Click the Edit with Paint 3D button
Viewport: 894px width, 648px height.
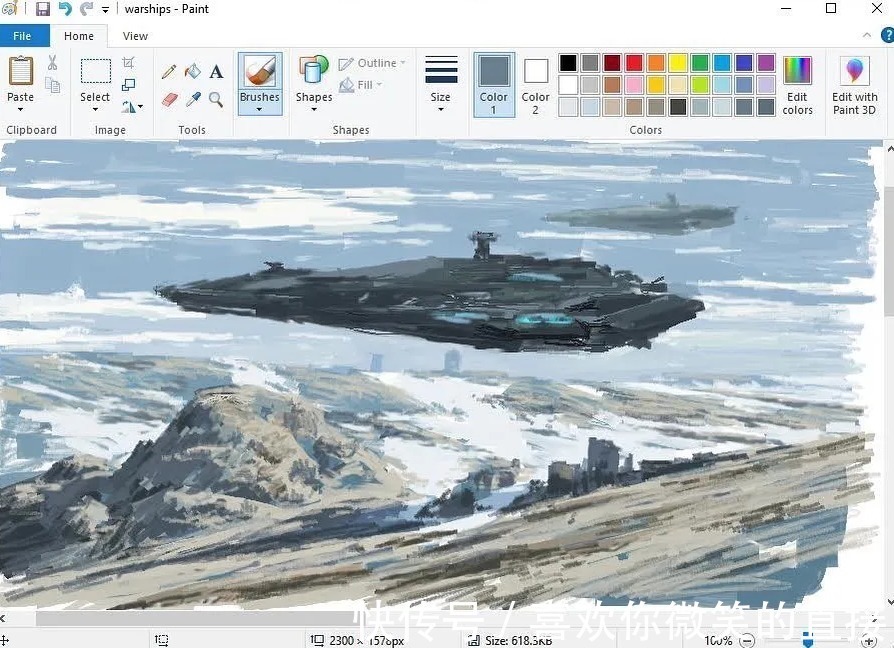(853, 84)
